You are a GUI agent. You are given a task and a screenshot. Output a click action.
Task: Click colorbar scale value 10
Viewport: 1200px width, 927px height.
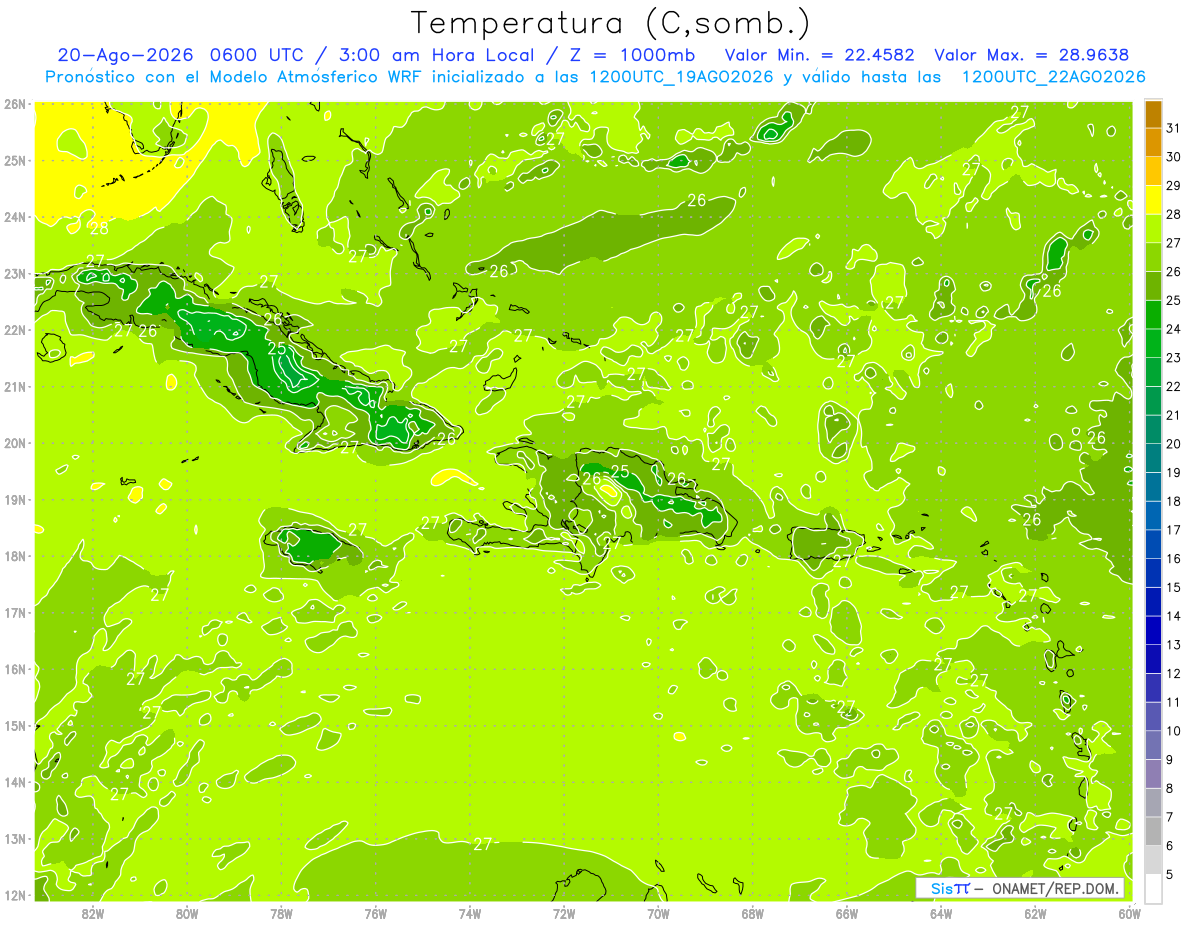(x=1173, y=731)
